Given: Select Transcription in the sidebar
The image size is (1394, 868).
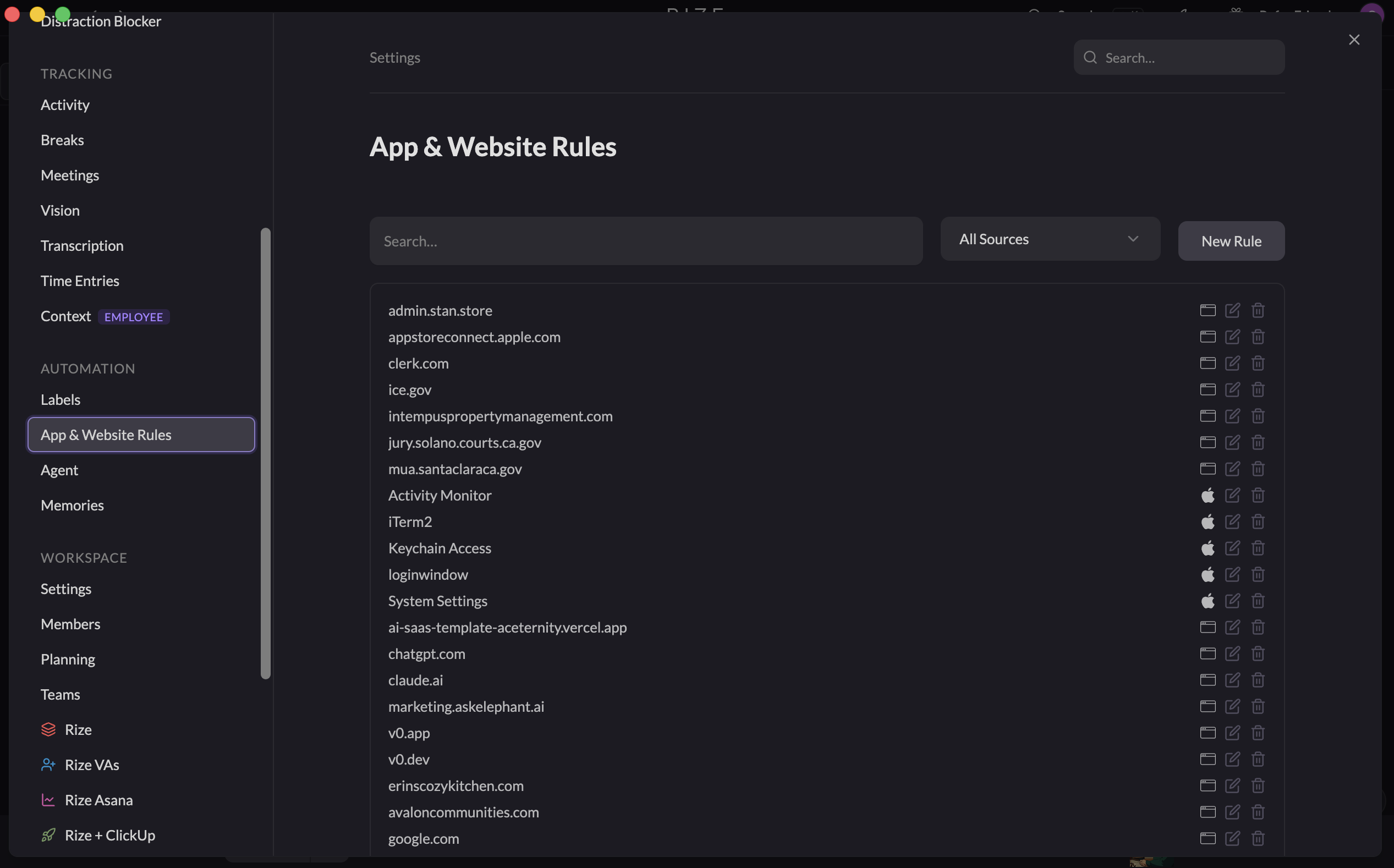Looking at the screenshot, I should [x=82, y=246].
